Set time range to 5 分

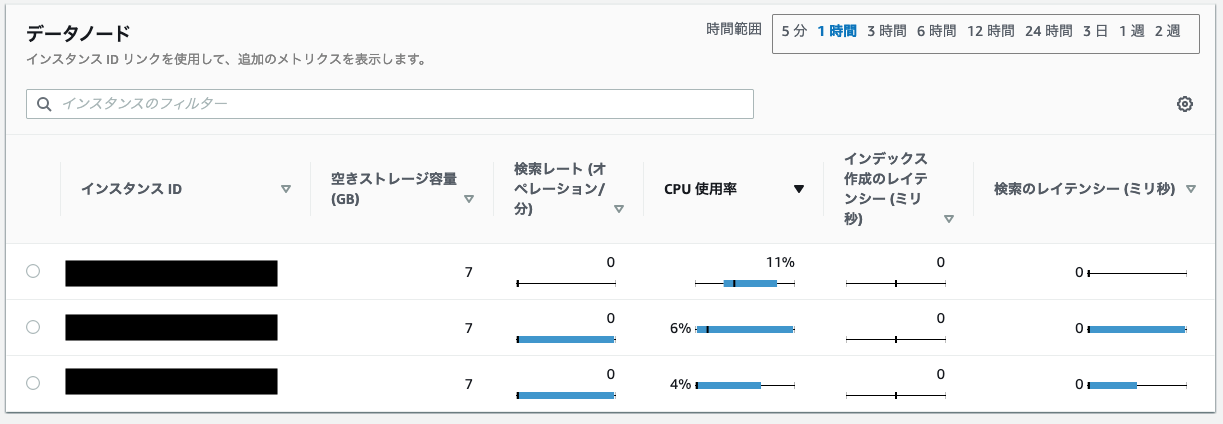click(x=794, y=31)
